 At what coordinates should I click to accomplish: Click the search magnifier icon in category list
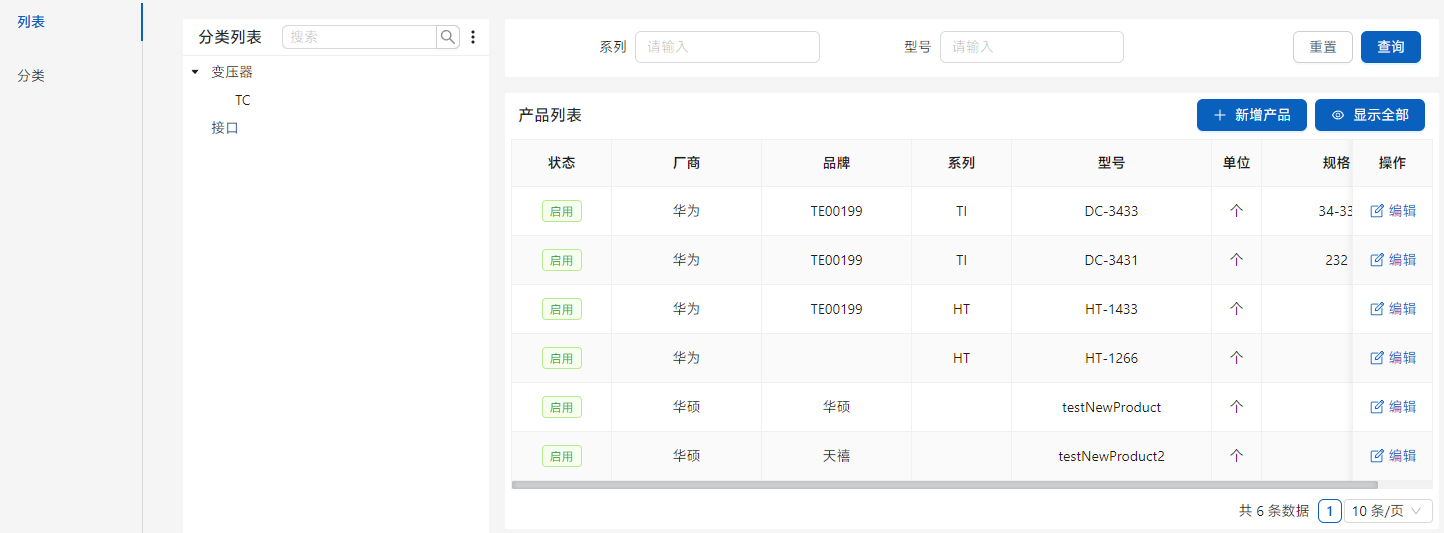448,37
